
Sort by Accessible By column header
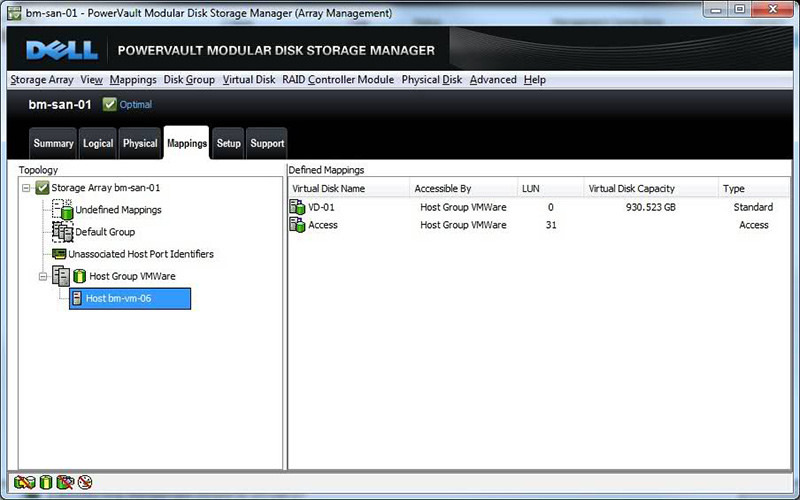pyautogui.click(x=463, y=188)
